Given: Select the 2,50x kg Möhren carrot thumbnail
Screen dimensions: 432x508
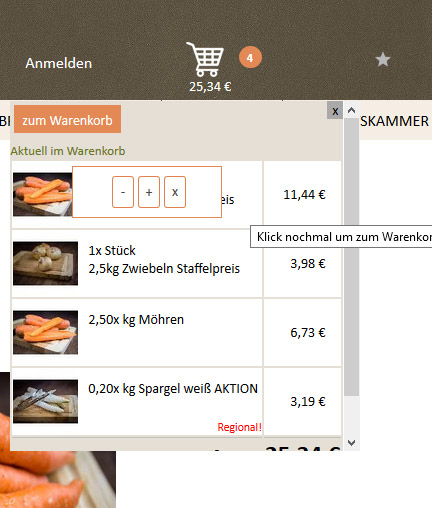Looking at the screenshot, I should click(x=46, y=332).
